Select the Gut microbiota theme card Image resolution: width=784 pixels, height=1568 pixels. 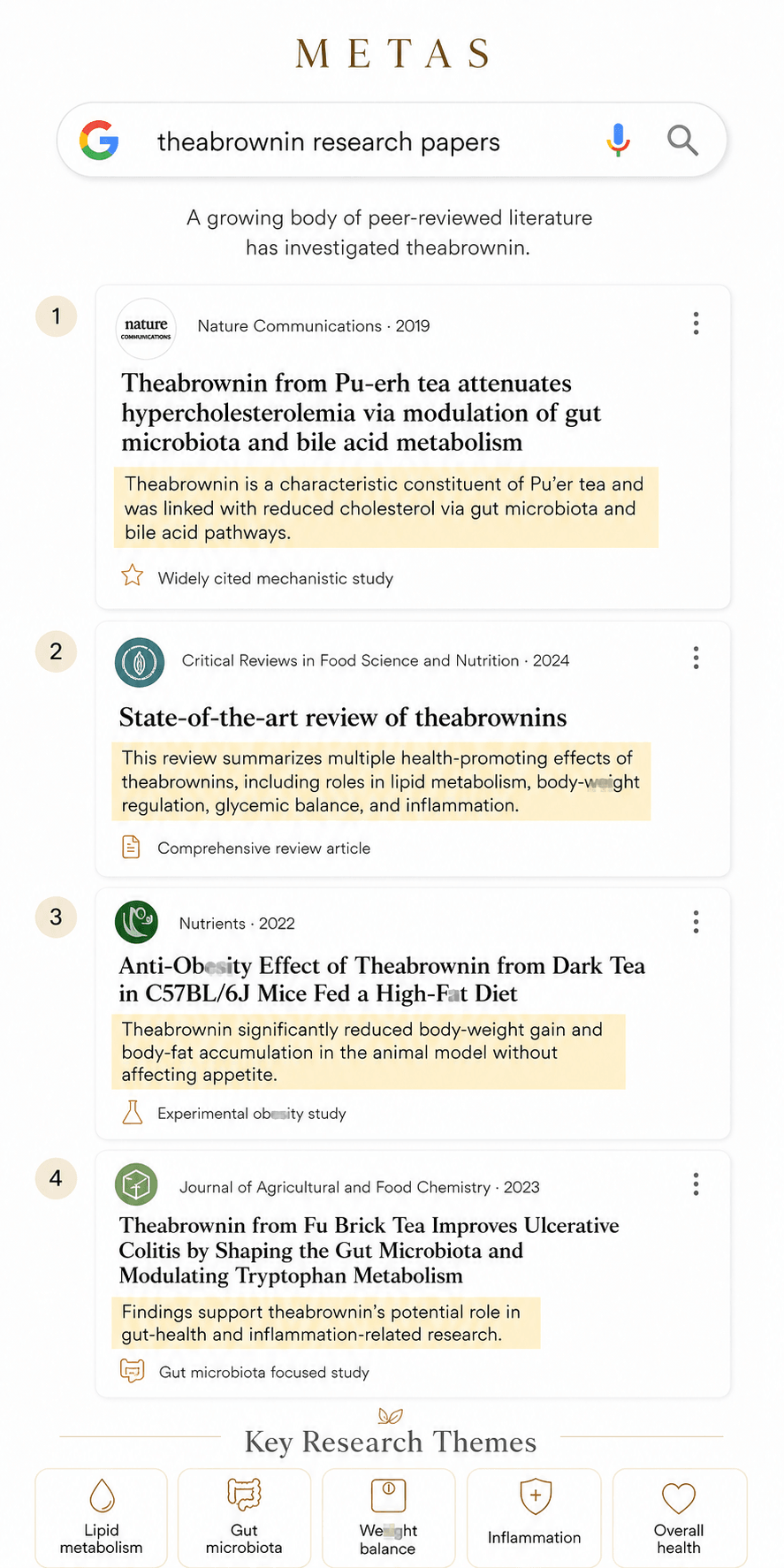244,1518
